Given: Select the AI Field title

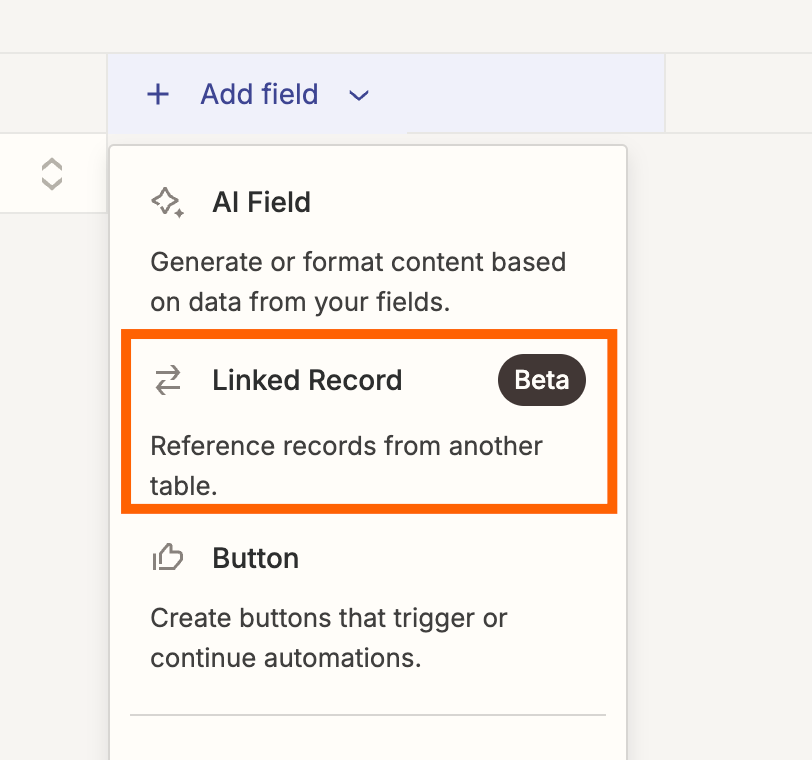Looking at the screenshot, I should [x=261, y=203].
